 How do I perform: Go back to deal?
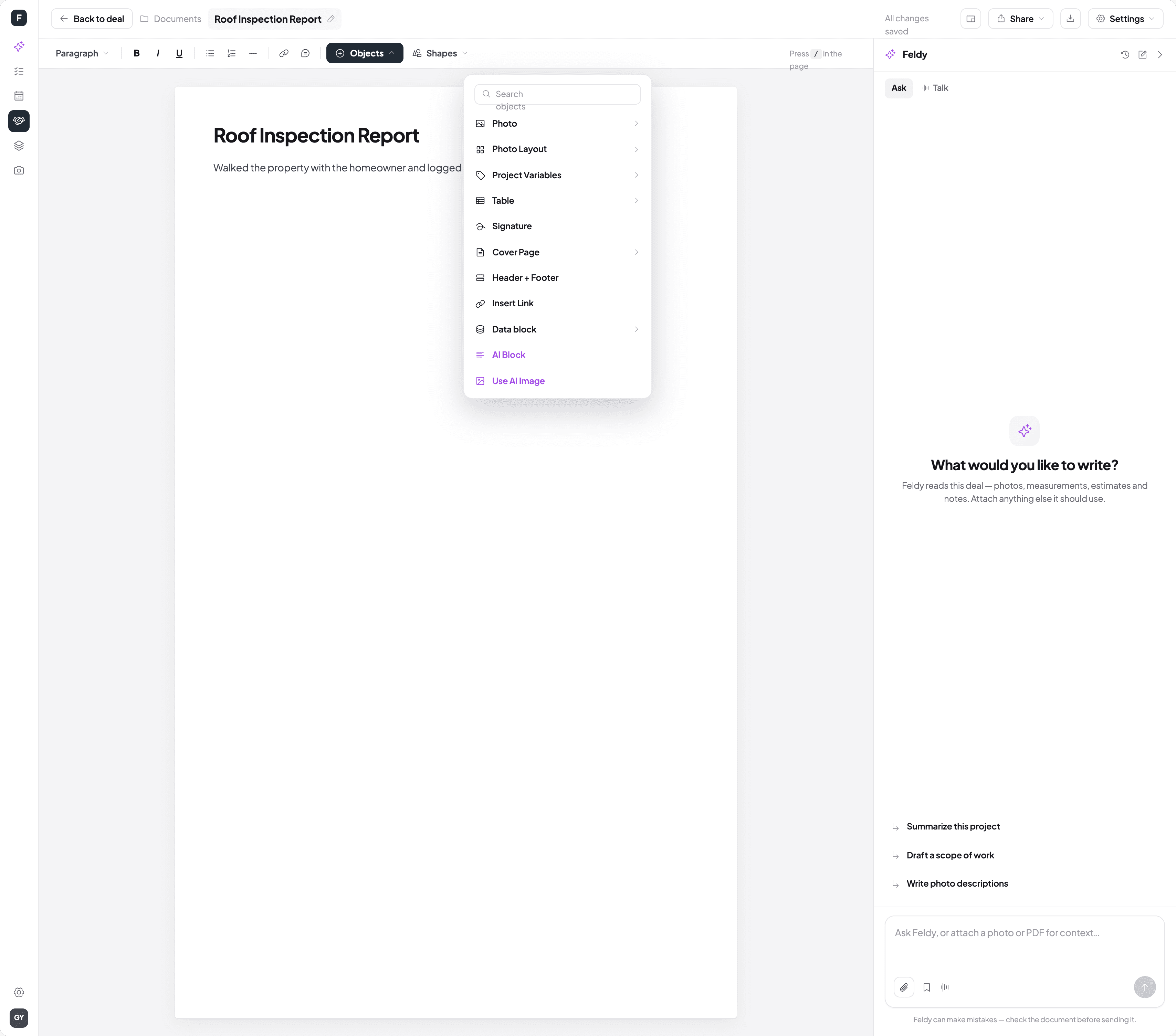click(x=92, y=18)
